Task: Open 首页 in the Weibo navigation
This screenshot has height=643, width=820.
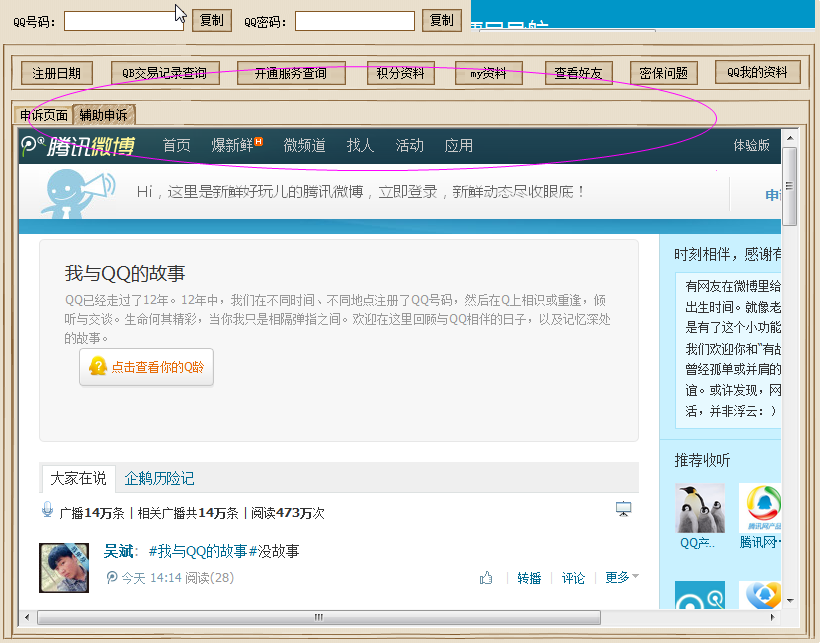Action: [x=176, y=145]
